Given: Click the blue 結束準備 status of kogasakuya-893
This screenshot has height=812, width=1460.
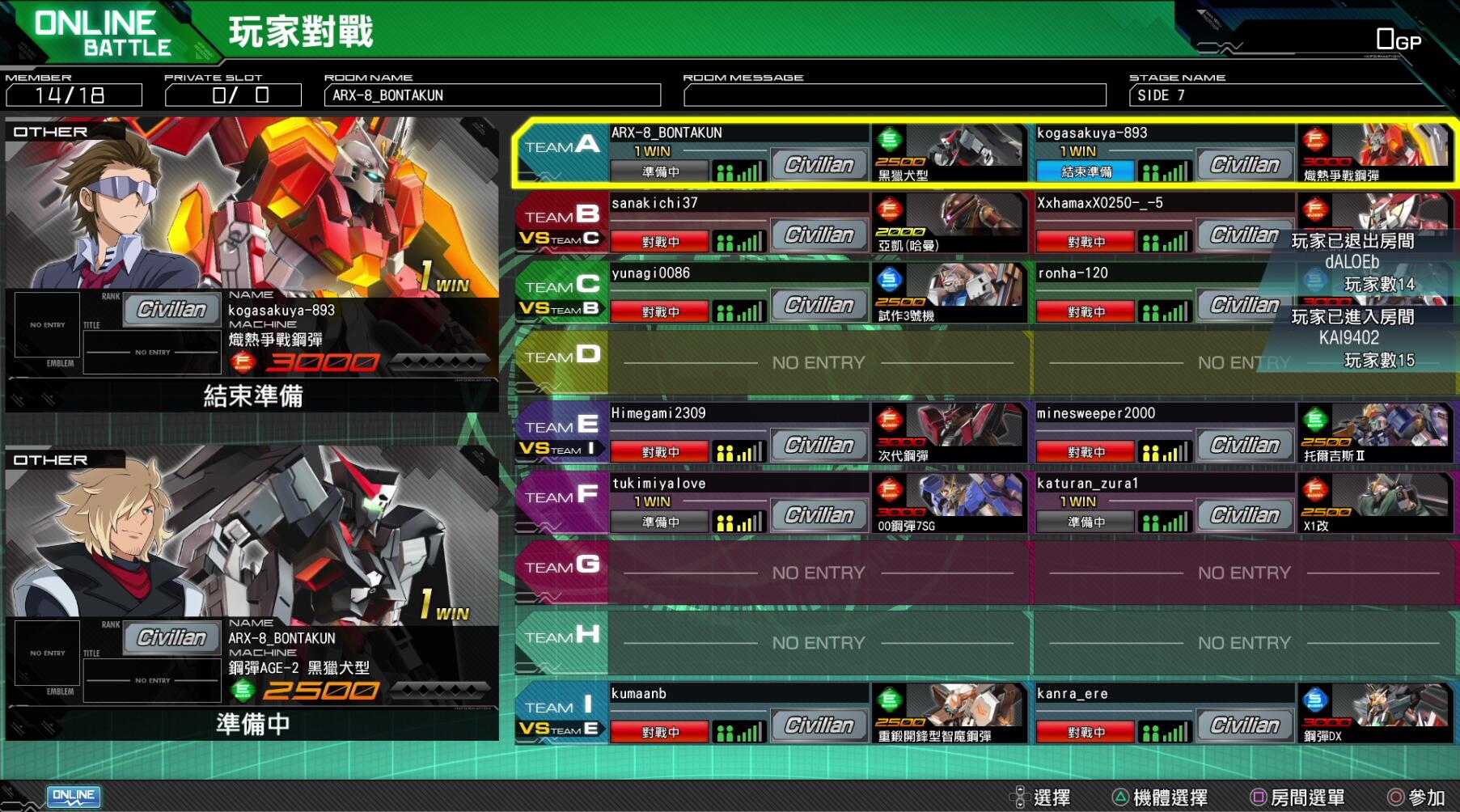Looking at the screenshot, I should [x=1086, y=171].
